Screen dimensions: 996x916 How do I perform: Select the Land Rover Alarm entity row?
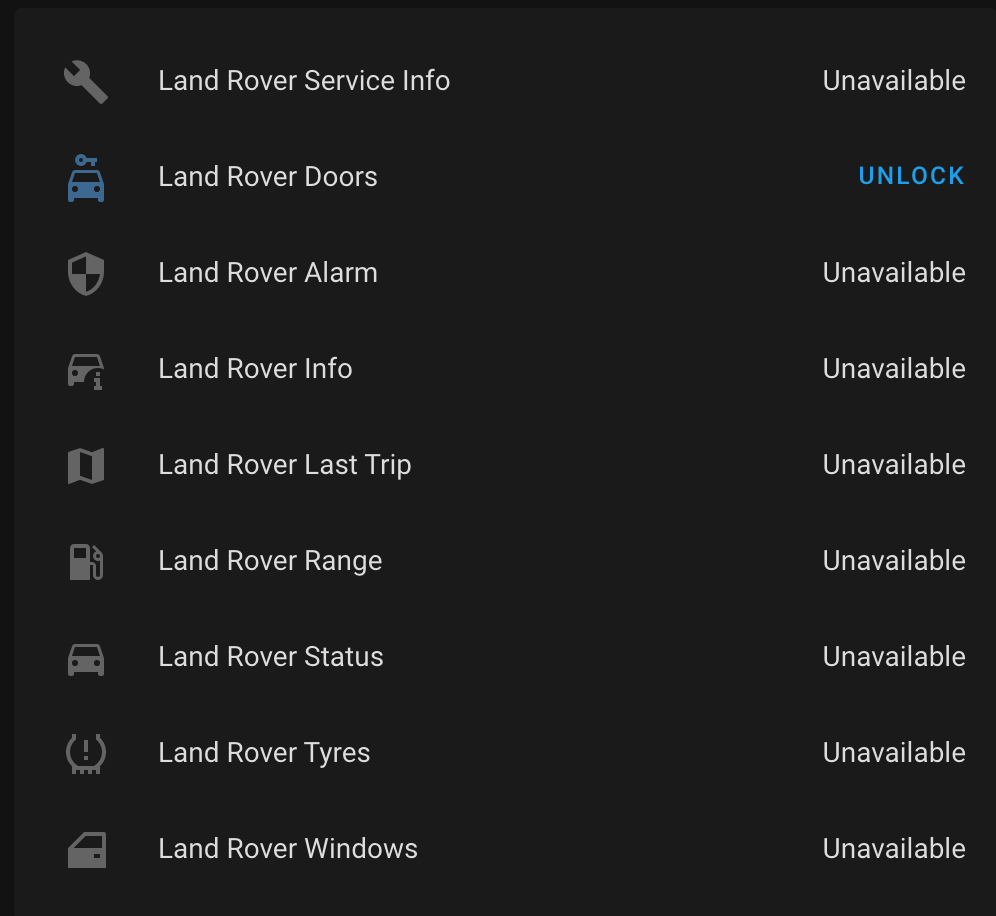tap(267, 272)
